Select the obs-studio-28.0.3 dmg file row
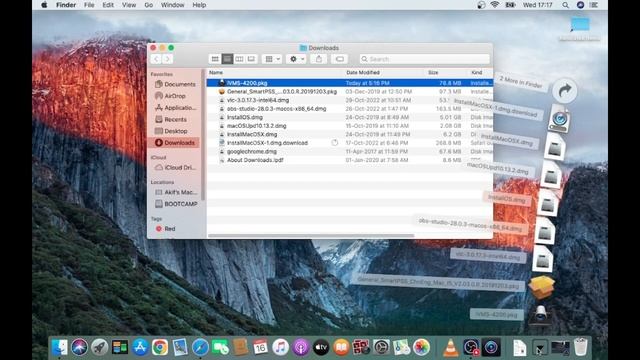This screenshot has height=360, width=640. tap(350, 109)
